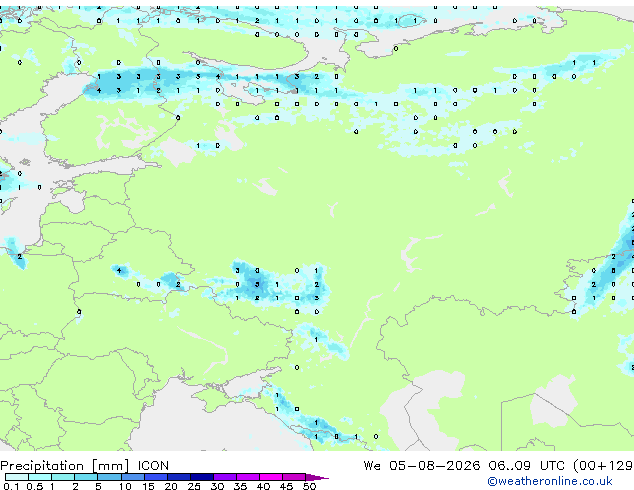Click the 0.1–0.5 mm legend color box
634x490 pixels.
click(x=17, y=477)
